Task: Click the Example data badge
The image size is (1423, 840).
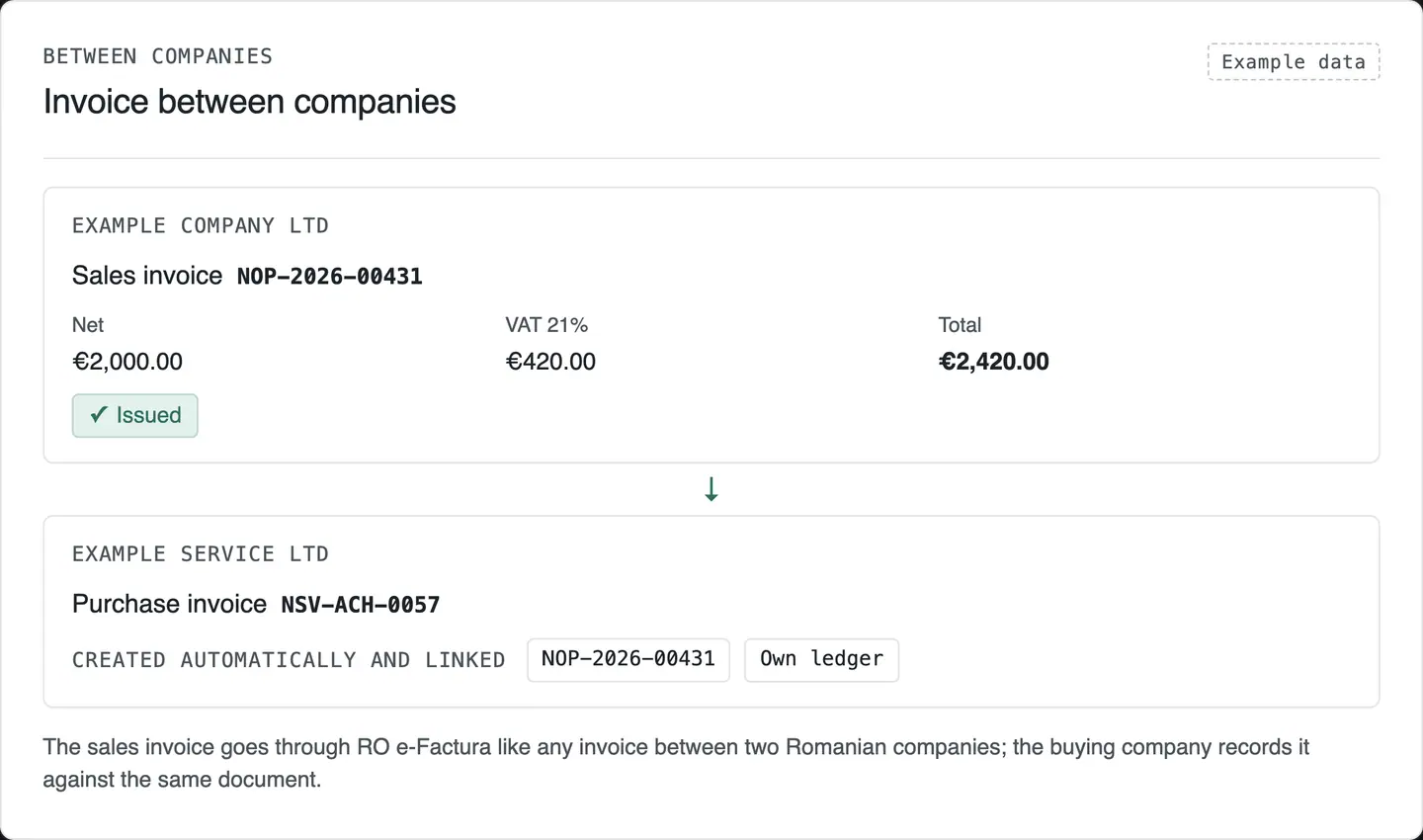Action: [x=1294, y=61]
